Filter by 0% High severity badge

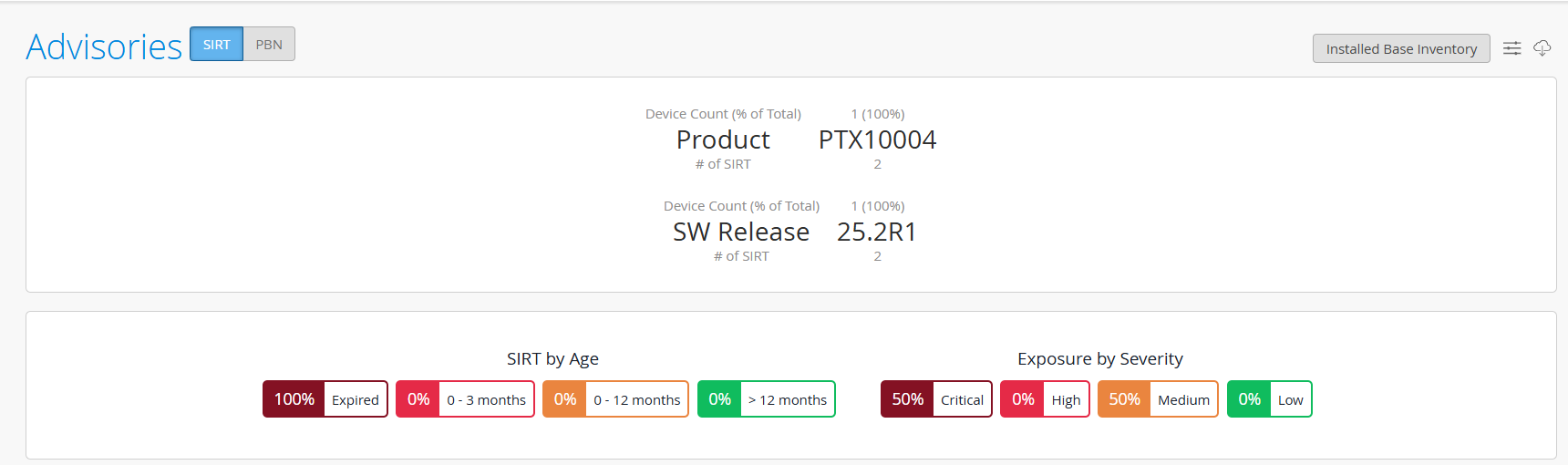click(1045, 399)
